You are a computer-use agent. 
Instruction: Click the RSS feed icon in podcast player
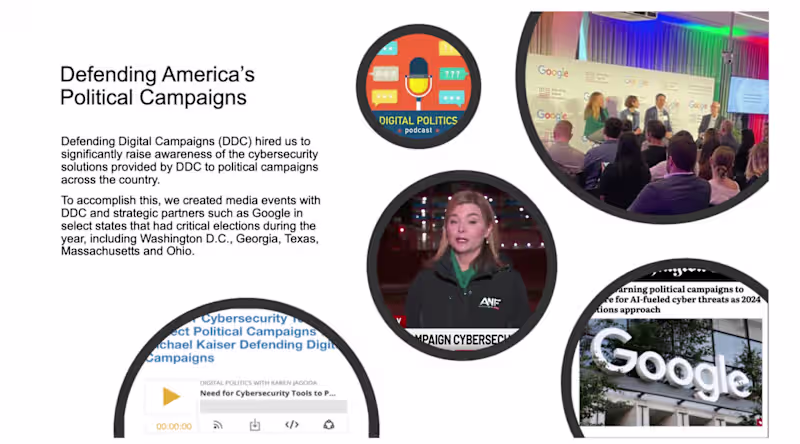(218, 425)
